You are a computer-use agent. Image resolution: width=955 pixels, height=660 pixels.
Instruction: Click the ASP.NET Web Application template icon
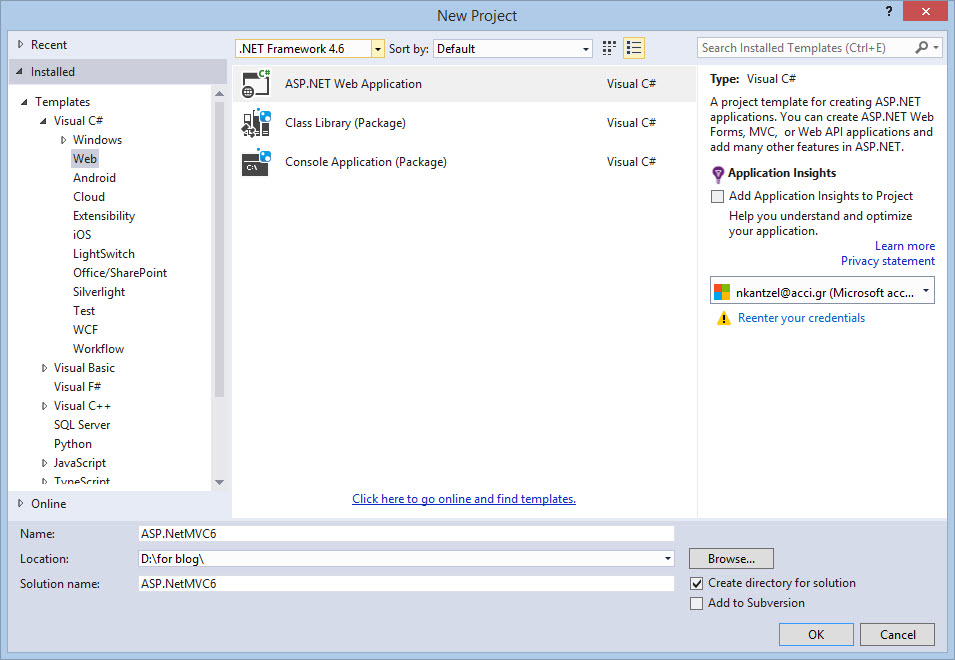pyautogui.click(x=256, y=84)
